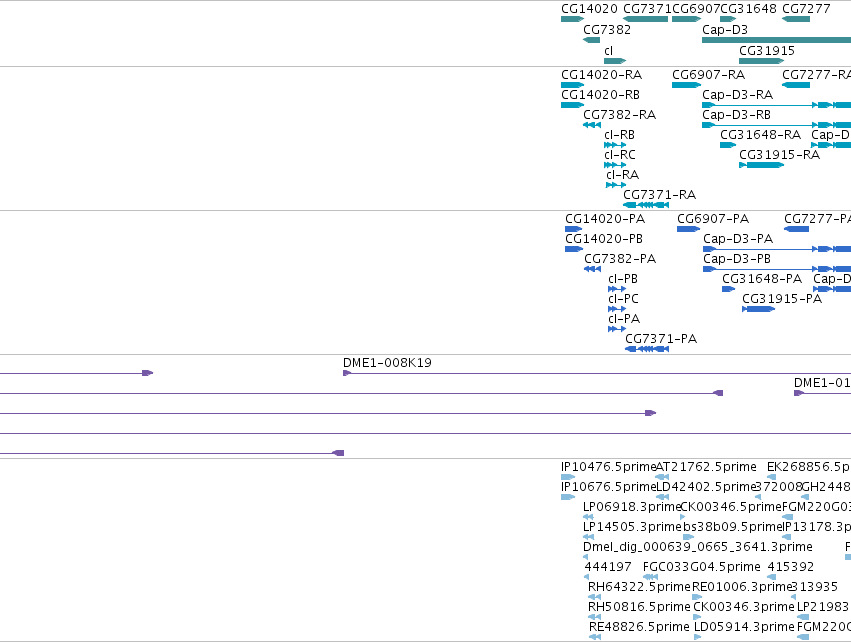The width and height of the screenshot is (851, 642).
Task: Click transcript Cap-D3-RB
Action: point(776,125)
